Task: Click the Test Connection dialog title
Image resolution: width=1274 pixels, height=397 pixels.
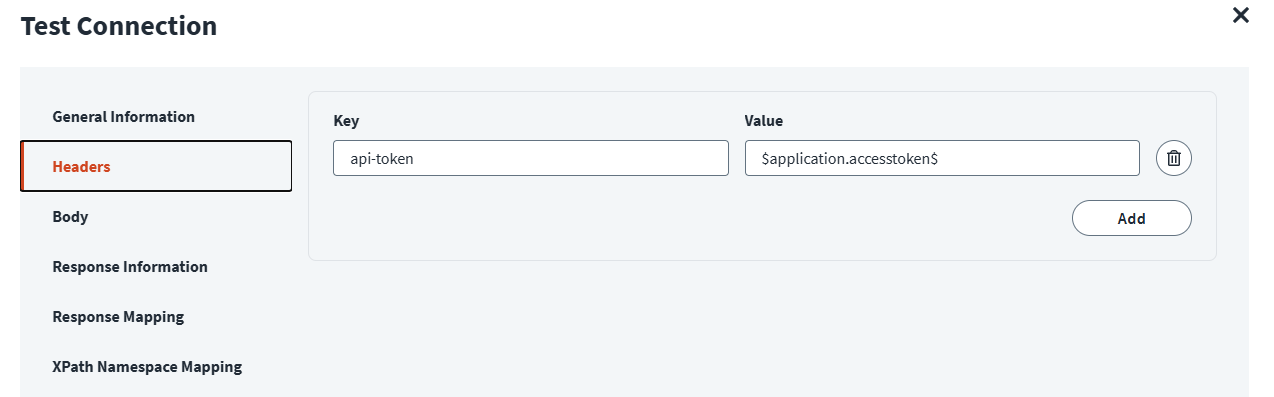Action: [119, 26]
